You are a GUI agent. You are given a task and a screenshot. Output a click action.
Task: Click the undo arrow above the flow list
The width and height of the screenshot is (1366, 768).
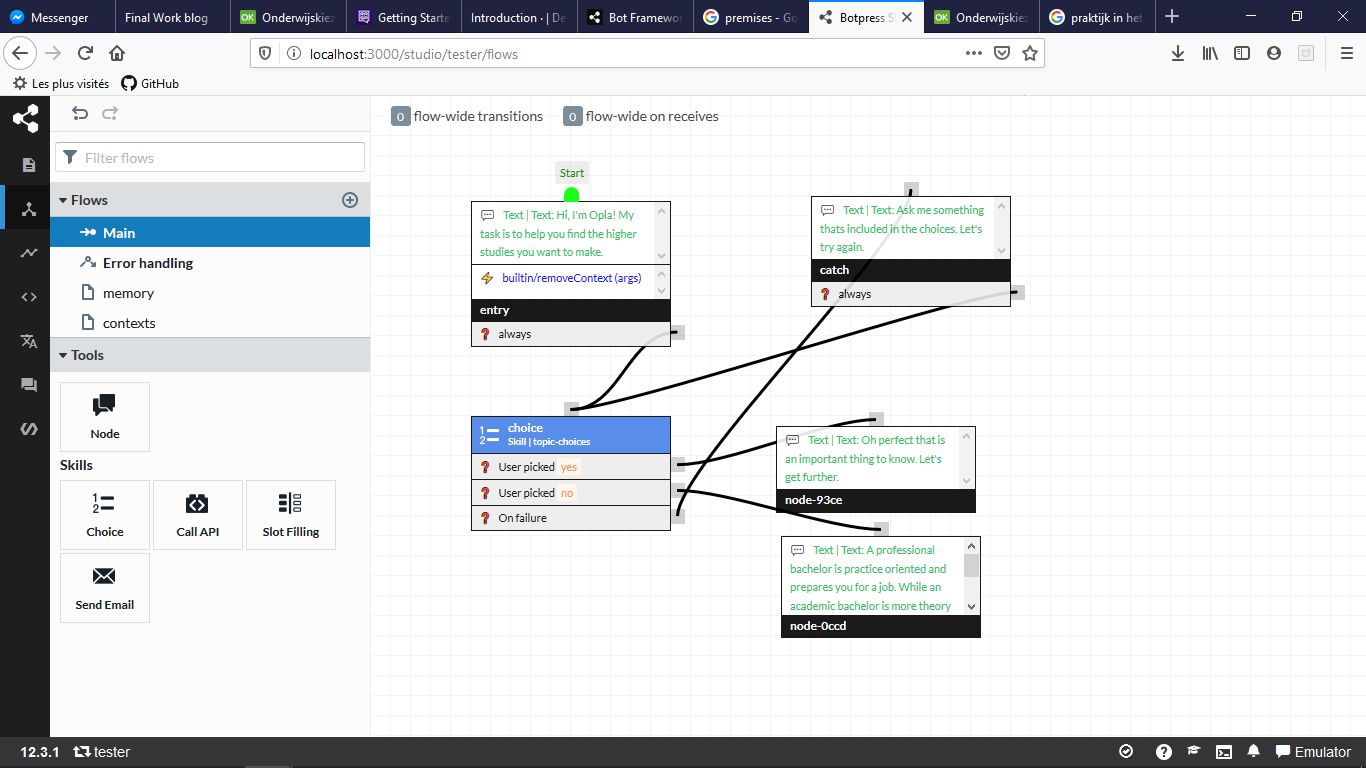80,113
